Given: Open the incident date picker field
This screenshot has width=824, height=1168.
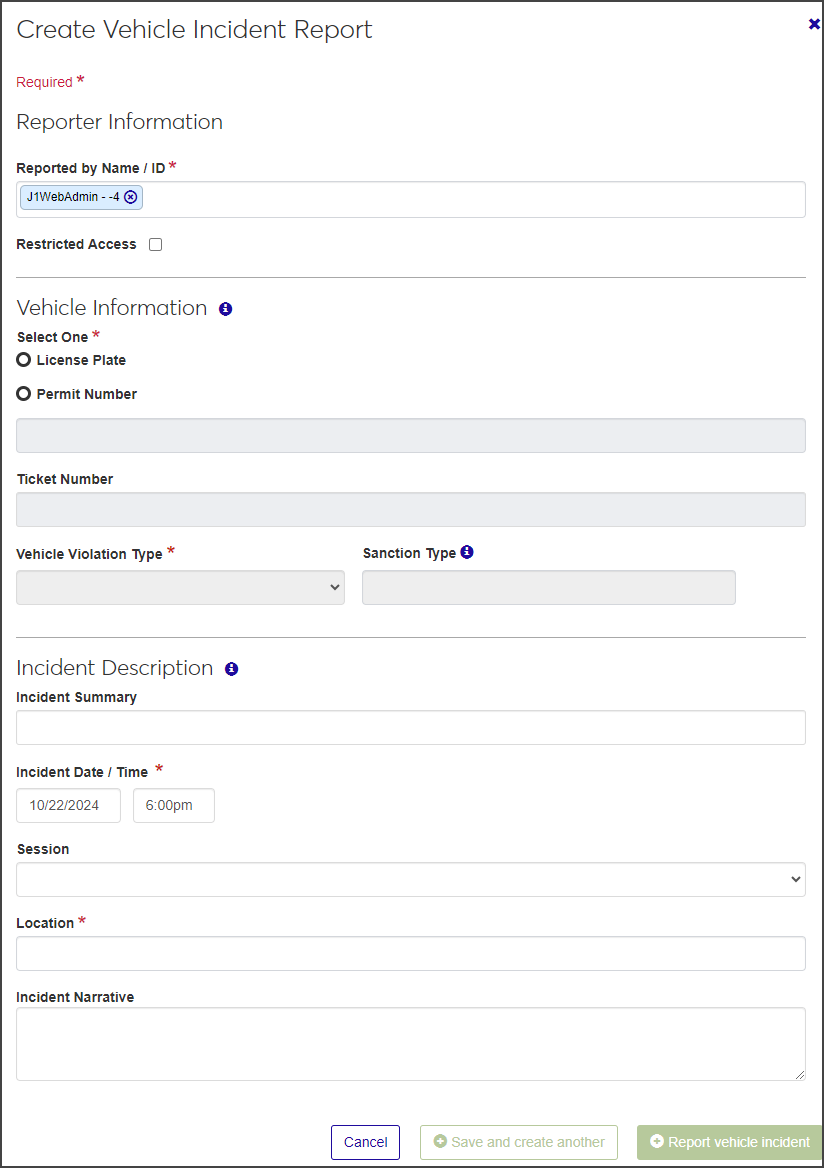Looking at the screenshot, I should (x=68, y=805).
